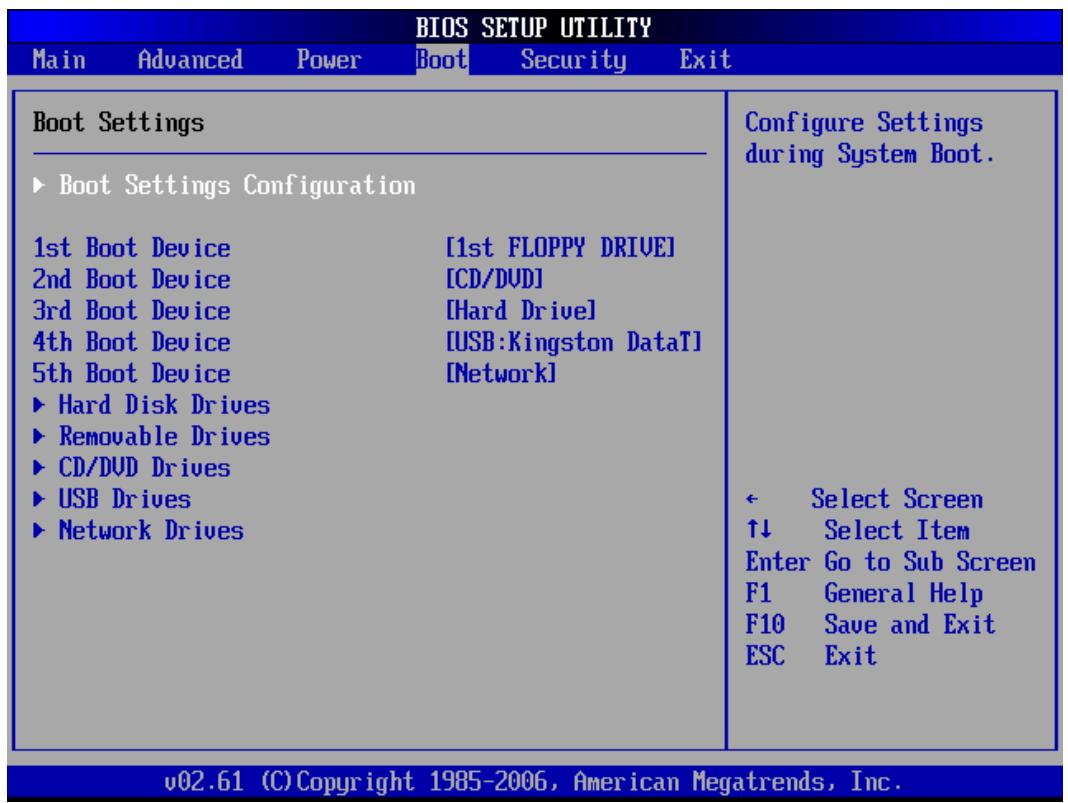Select the 1st Boot Device label

point(131,248)
